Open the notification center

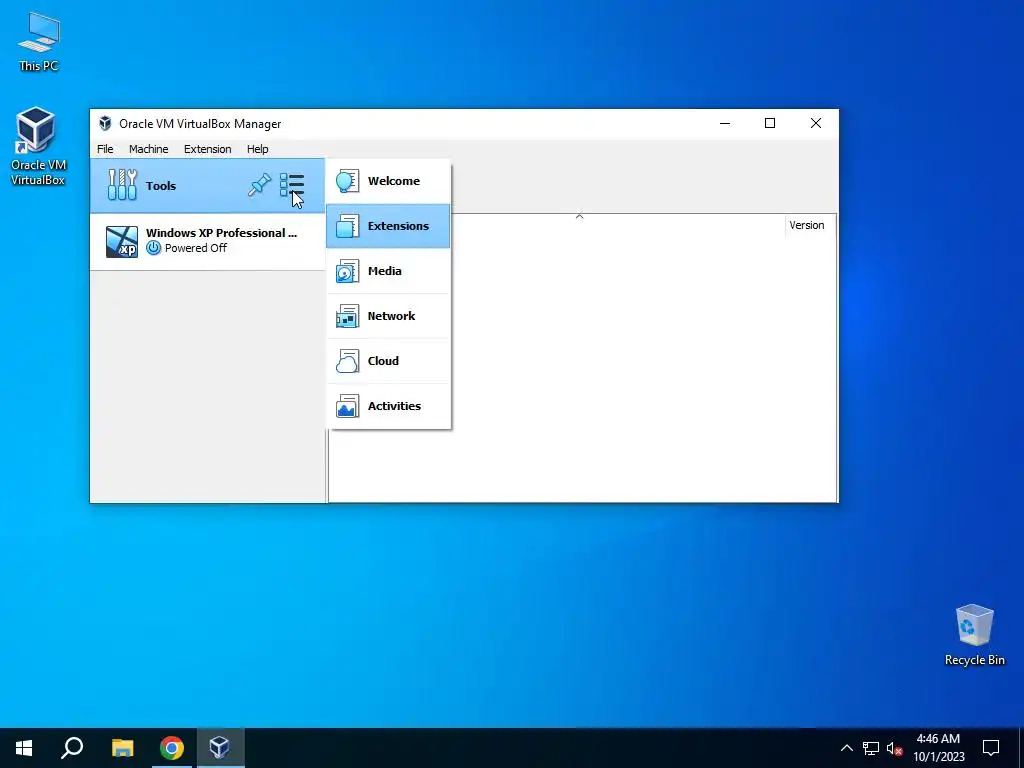991,748
